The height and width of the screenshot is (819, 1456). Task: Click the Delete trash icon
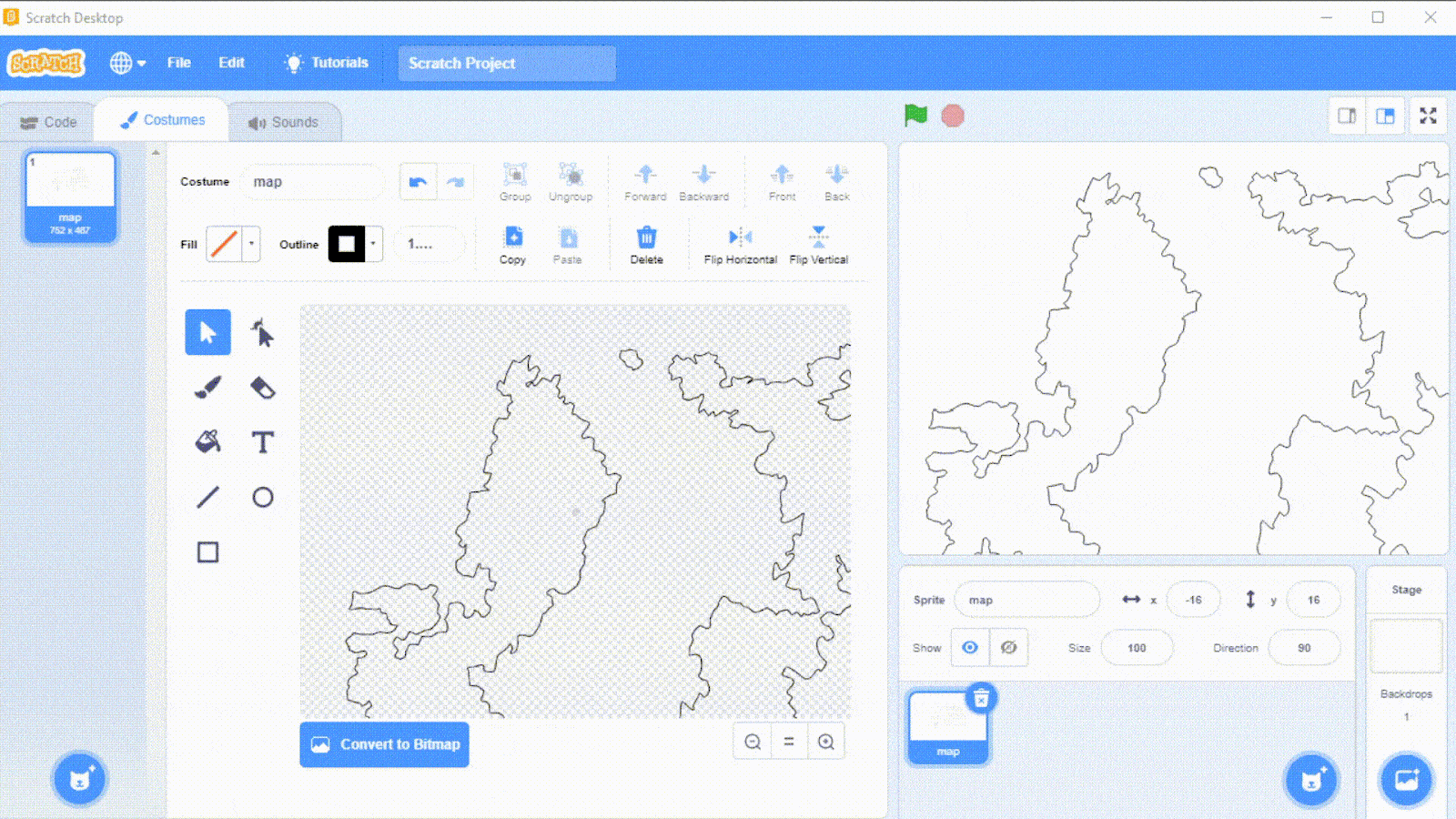click(646, 246)
